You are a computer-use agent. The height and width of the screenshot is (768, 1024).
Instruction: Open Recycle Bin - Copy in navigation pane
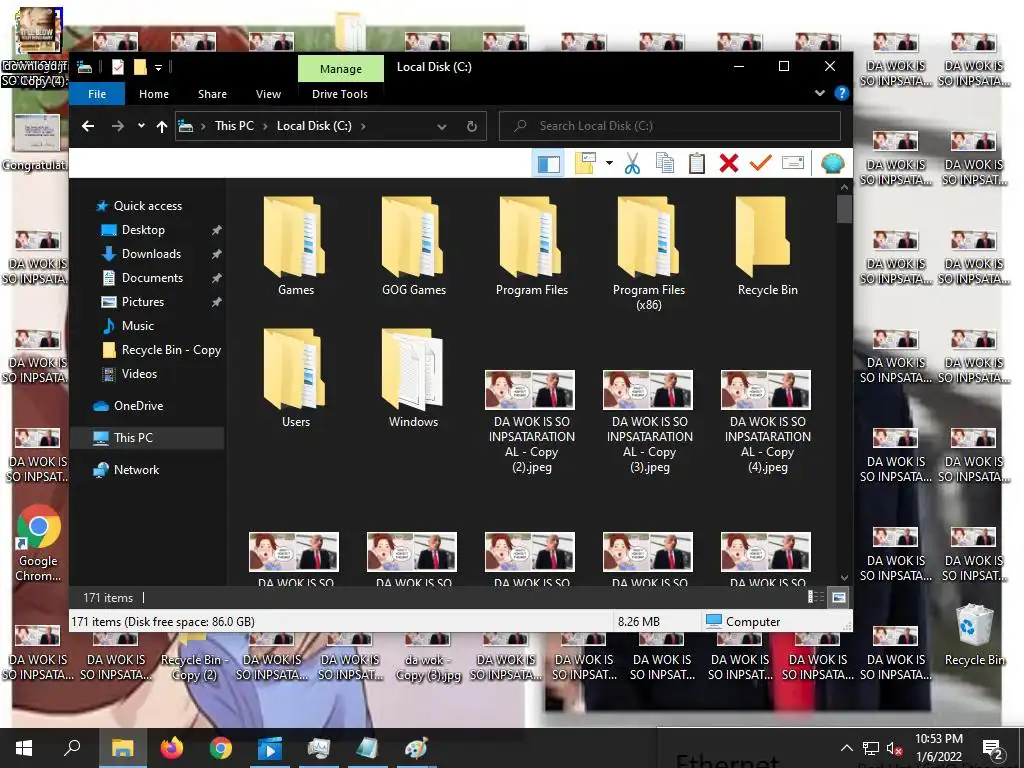(171, 350)
